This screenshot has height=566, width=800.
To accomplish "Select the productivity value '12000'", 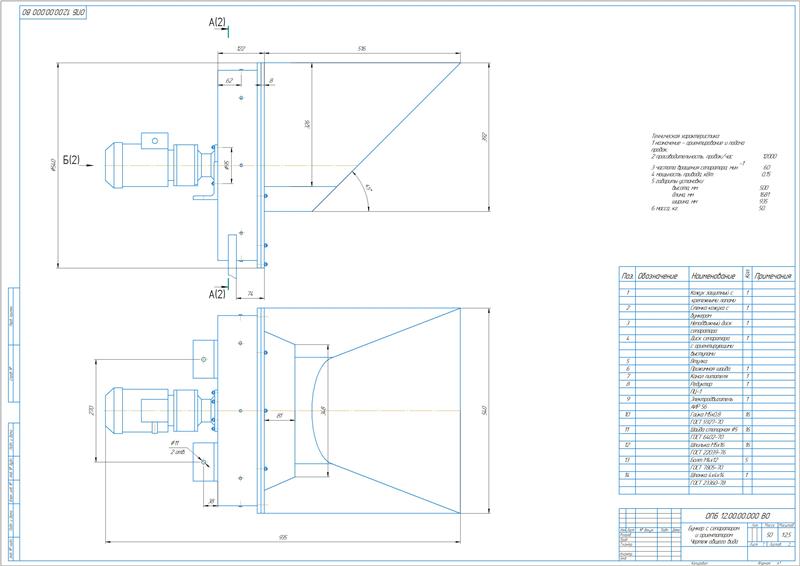I will 769,156.
